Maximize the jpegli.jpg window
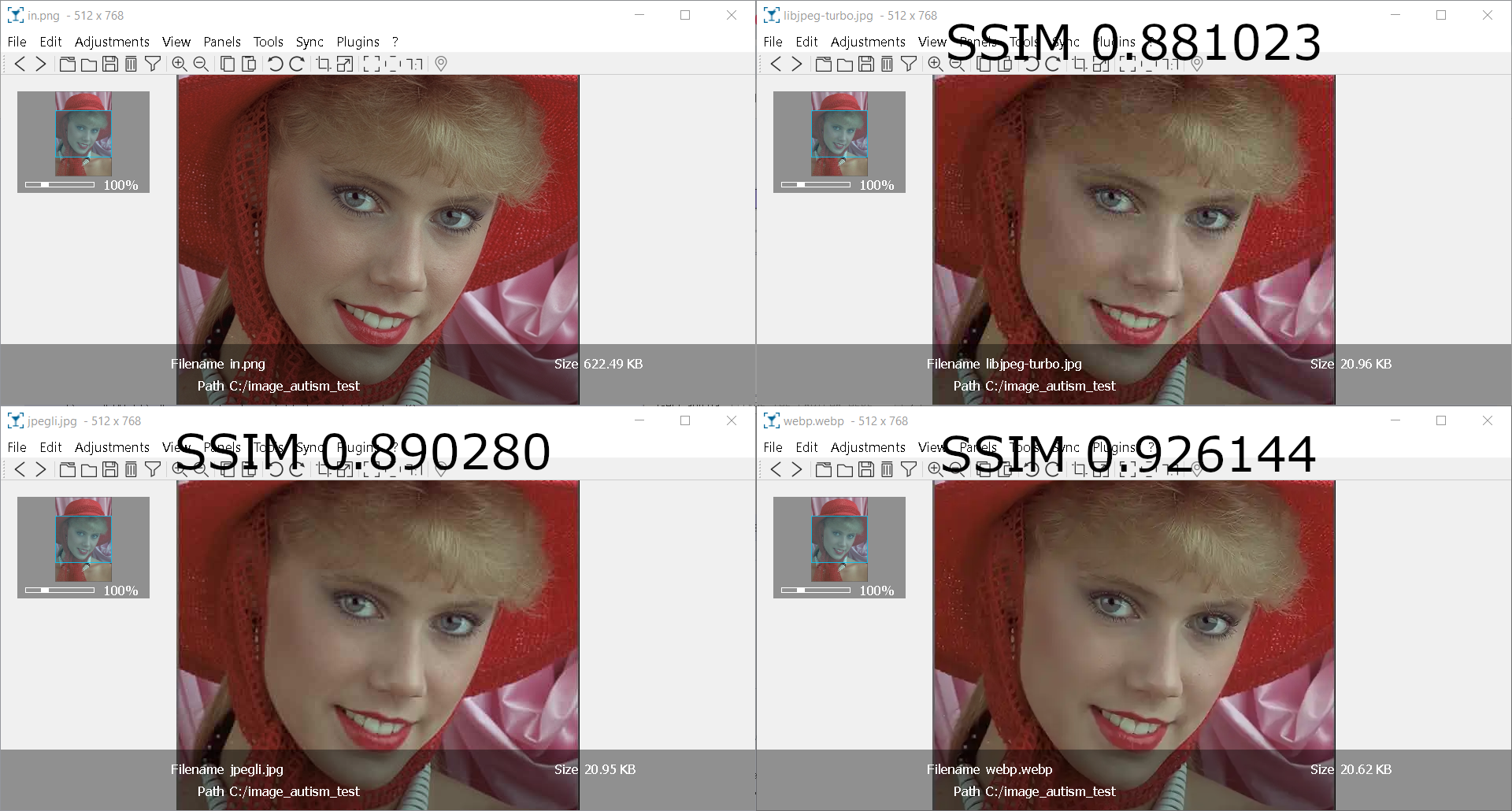1512x811 pixels. (x=685, y=420)
